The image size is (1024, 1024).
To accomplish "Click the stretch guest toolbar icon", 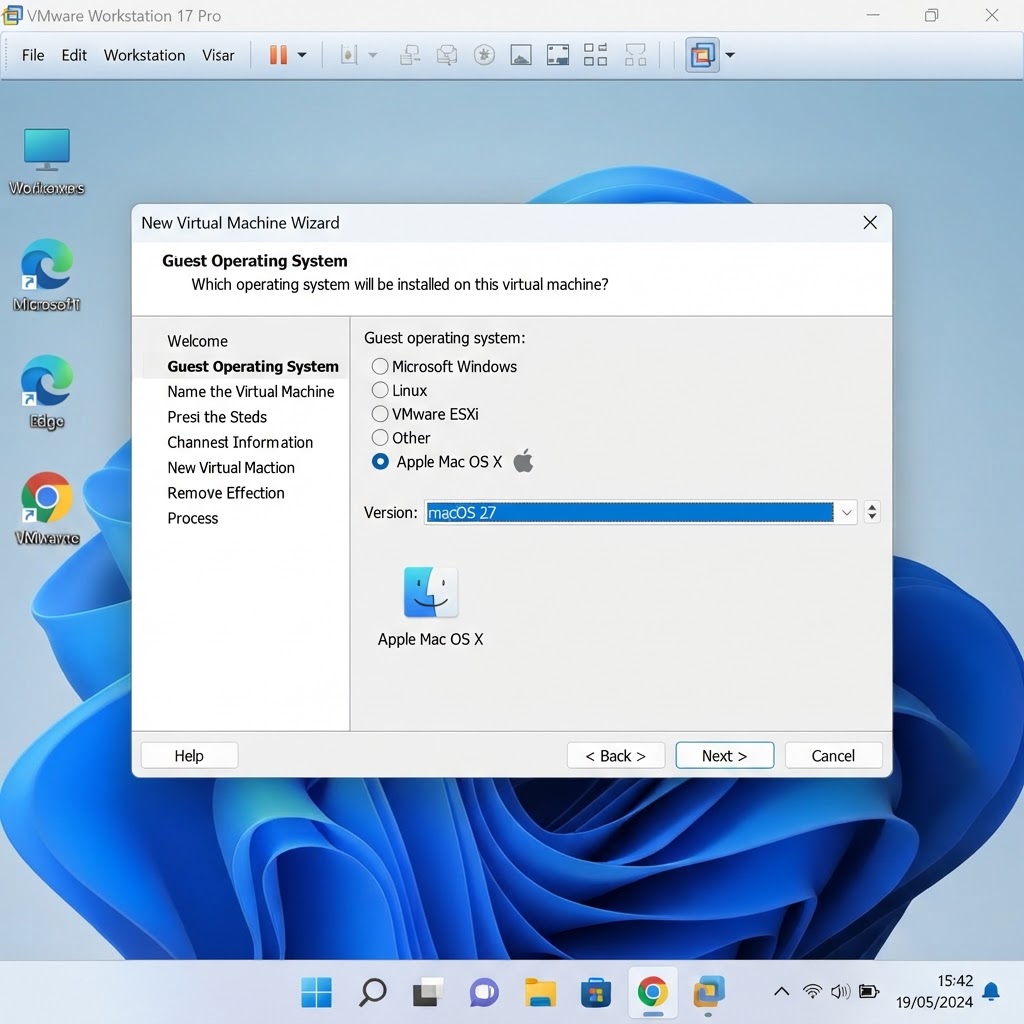I will click(635, 55).
